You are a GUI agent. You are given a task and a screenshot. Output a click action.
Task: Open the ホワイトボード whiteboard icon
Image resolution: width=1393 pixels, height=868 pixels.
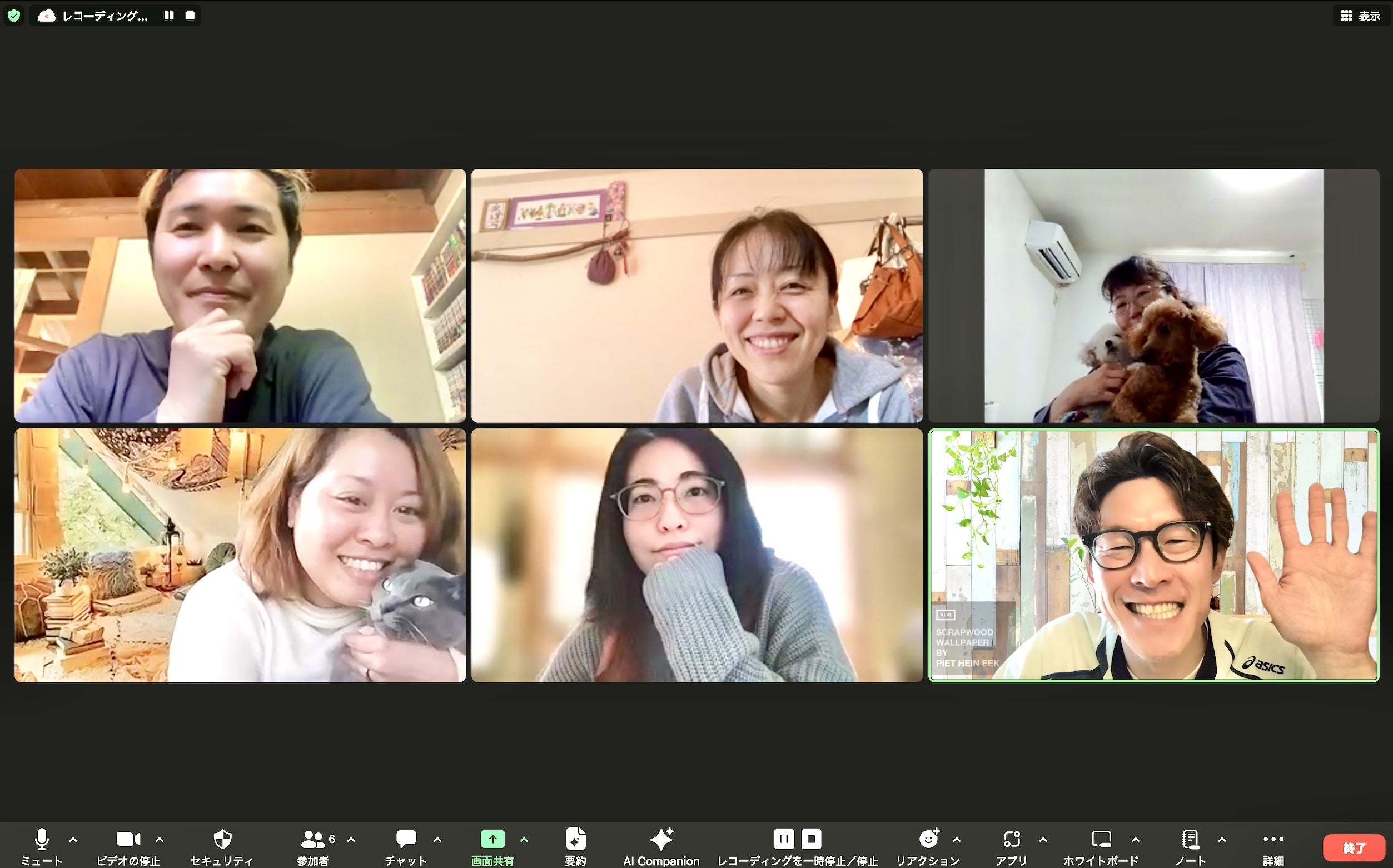click(x=1101, y=839)
